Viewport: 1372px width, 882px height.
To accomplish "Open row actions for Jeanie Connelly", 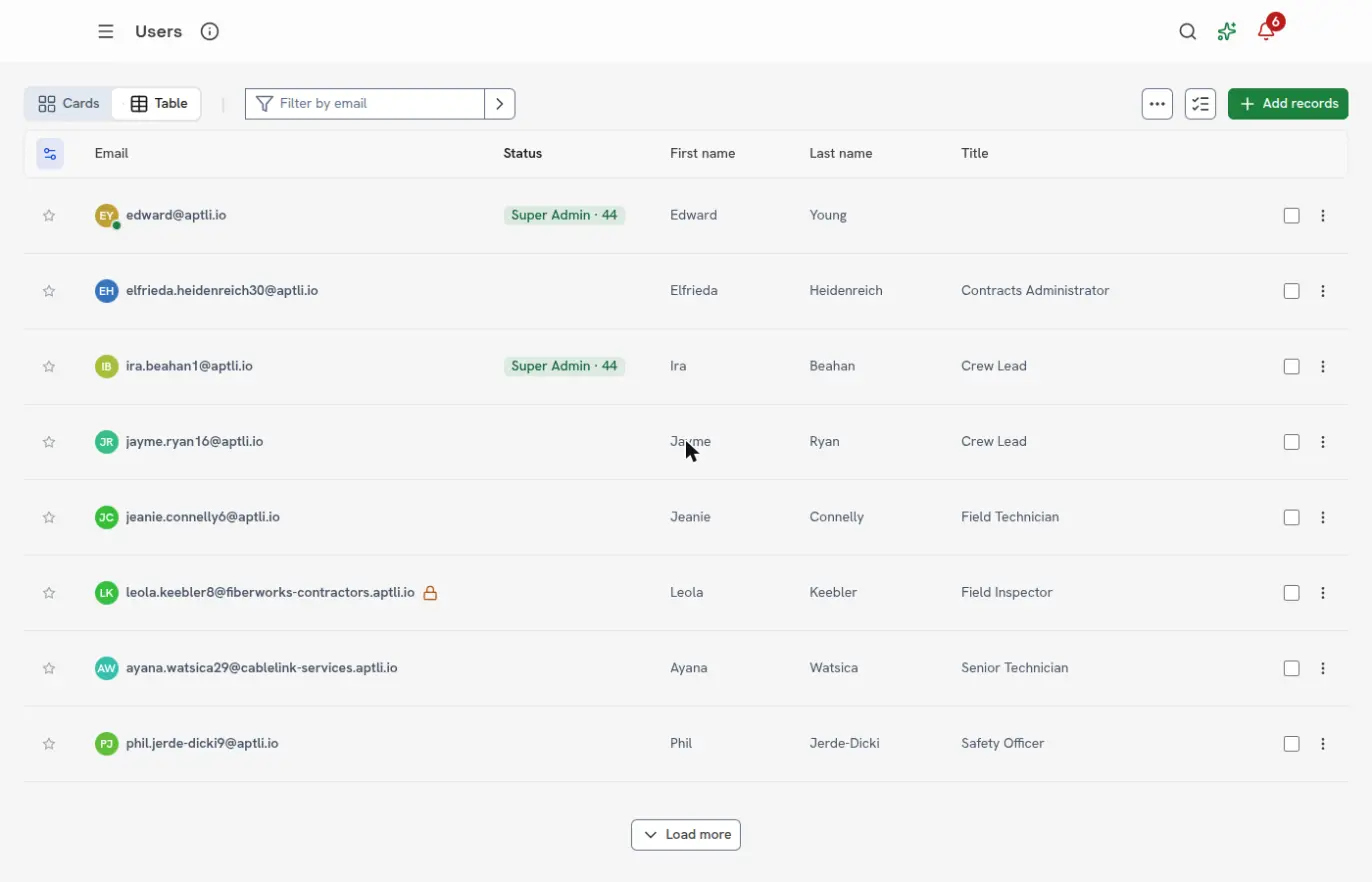I will (1323, 518).
